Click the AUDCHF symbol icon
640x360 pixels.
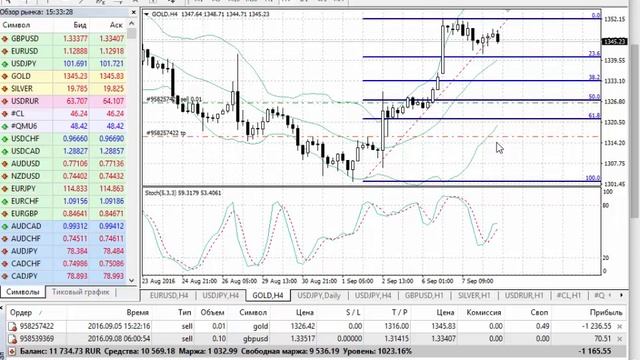pyautogui.click(x=5, y=238)
